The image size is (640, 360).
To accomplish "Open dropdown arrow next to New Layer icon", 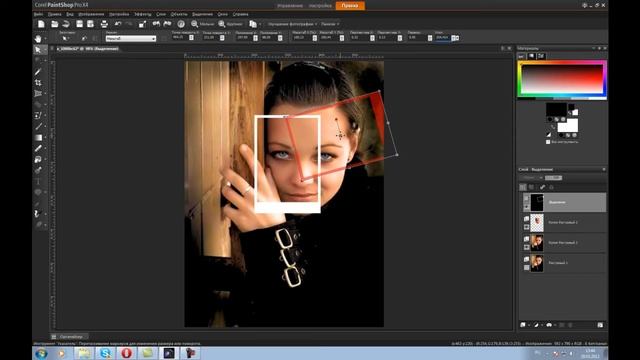I will click(529, 325).
